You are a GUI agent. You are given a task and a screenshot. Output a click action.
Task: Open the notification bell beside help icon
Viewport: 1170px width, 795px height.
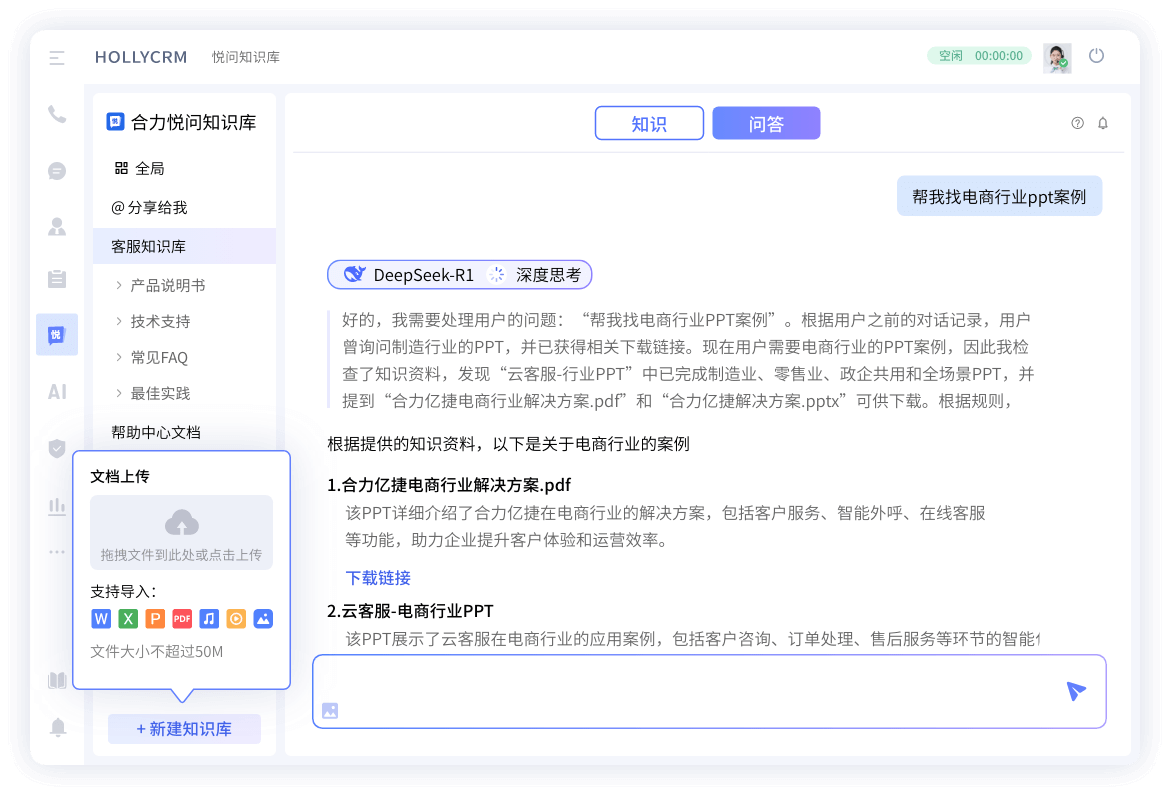(x=1103, y=123)
